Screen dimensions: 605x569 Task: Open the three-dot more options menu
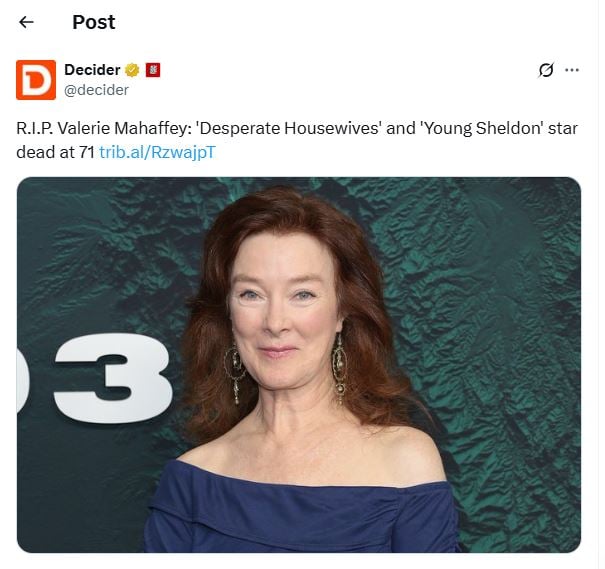point(572,70)
